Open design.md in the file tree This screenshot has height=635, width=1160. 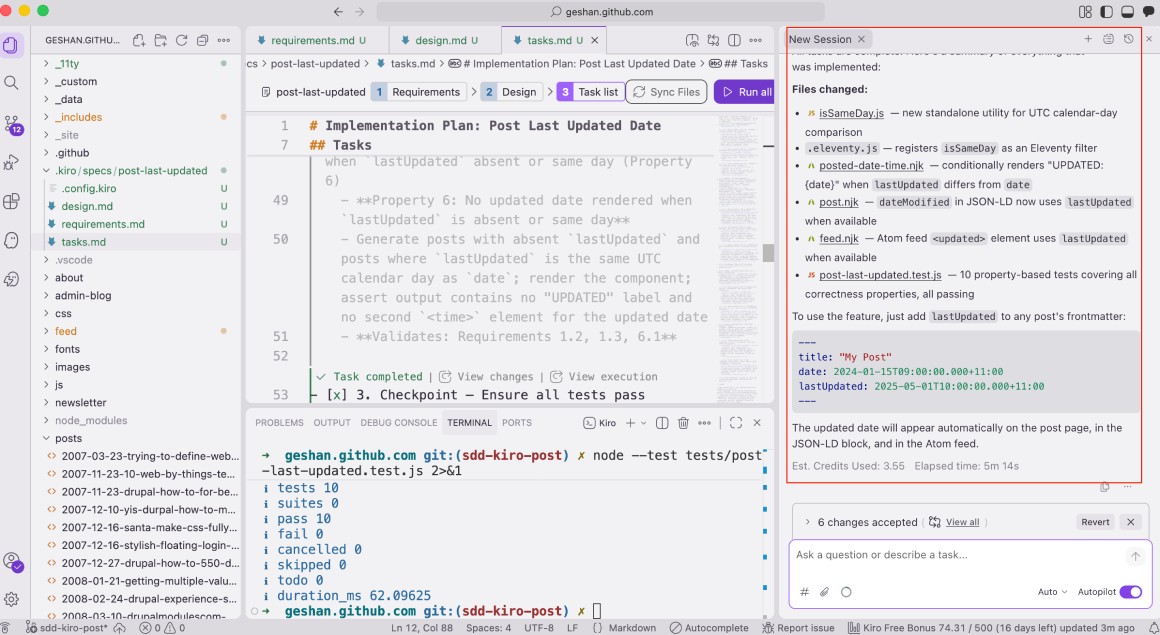tap(87, 206)
